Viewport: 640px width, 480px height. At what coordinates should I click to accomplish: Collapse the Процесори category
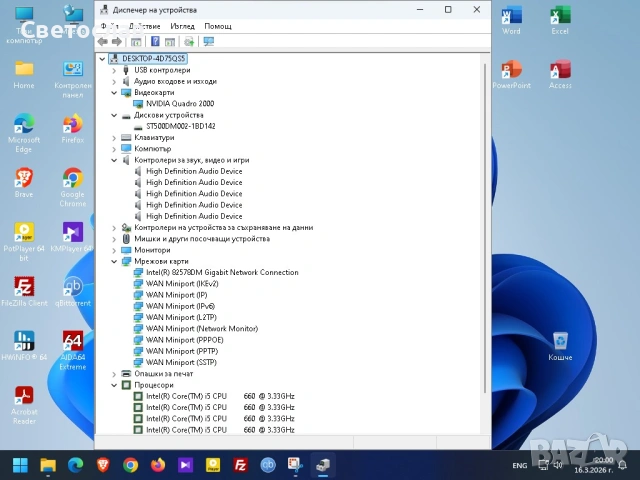(114, 385)
